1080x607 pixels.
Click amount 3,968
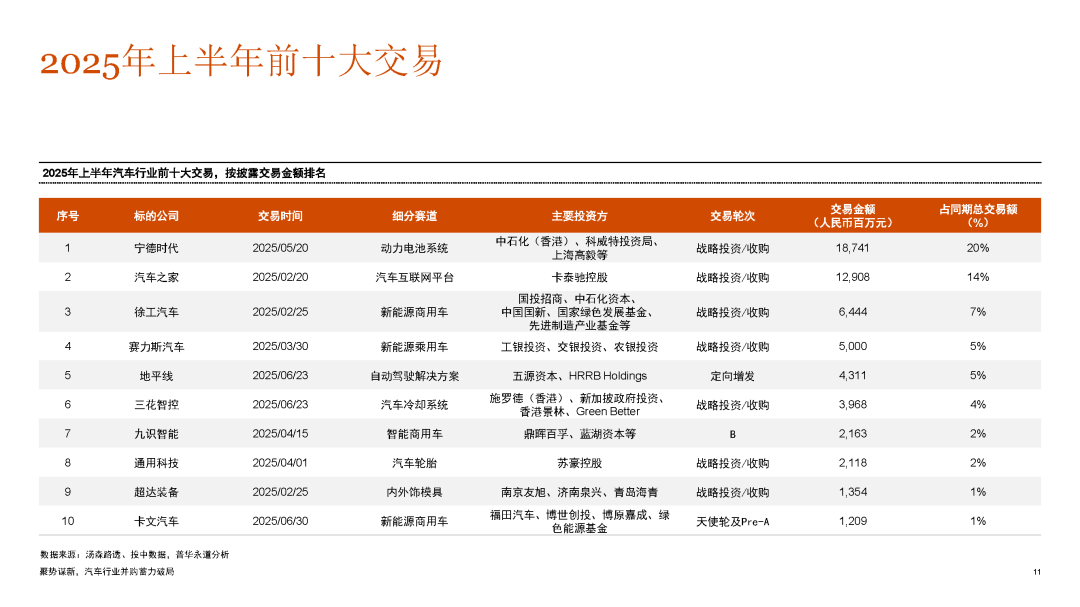pyautogui.click(x=853, y=404)
